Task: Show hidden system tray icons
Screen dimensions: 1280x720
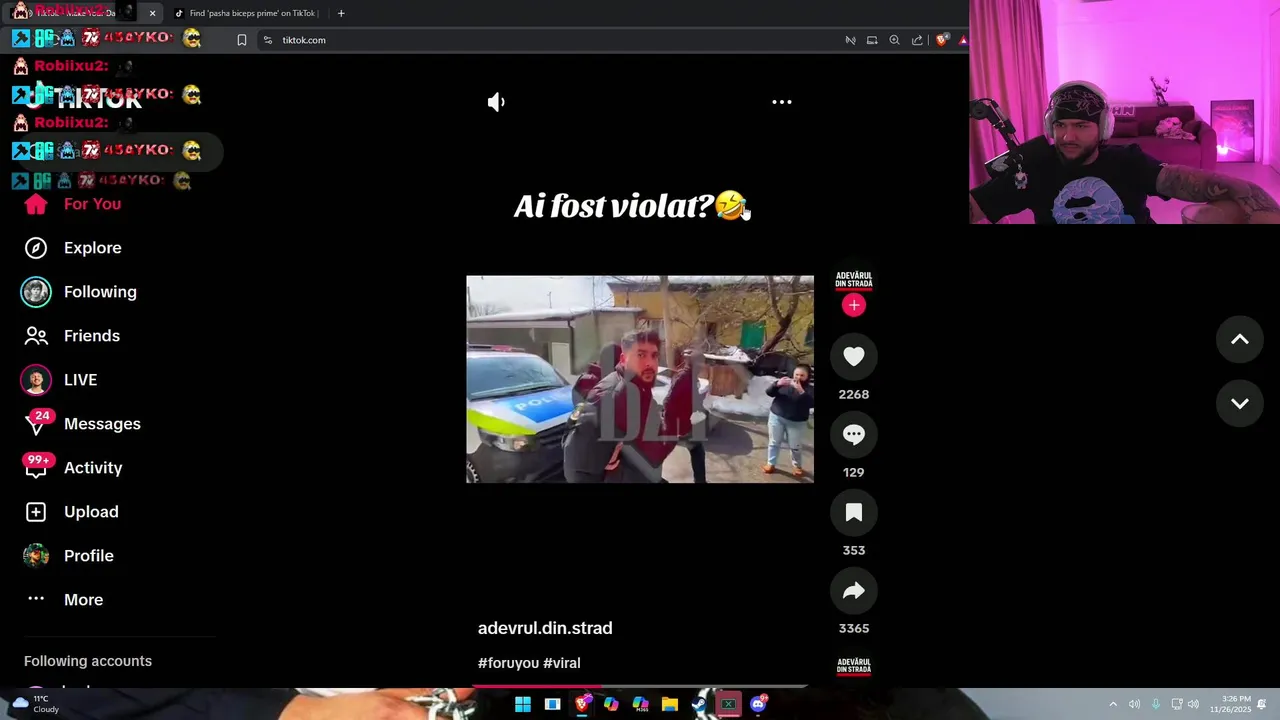Action: pyautogui.click(x=1113, y=704)
